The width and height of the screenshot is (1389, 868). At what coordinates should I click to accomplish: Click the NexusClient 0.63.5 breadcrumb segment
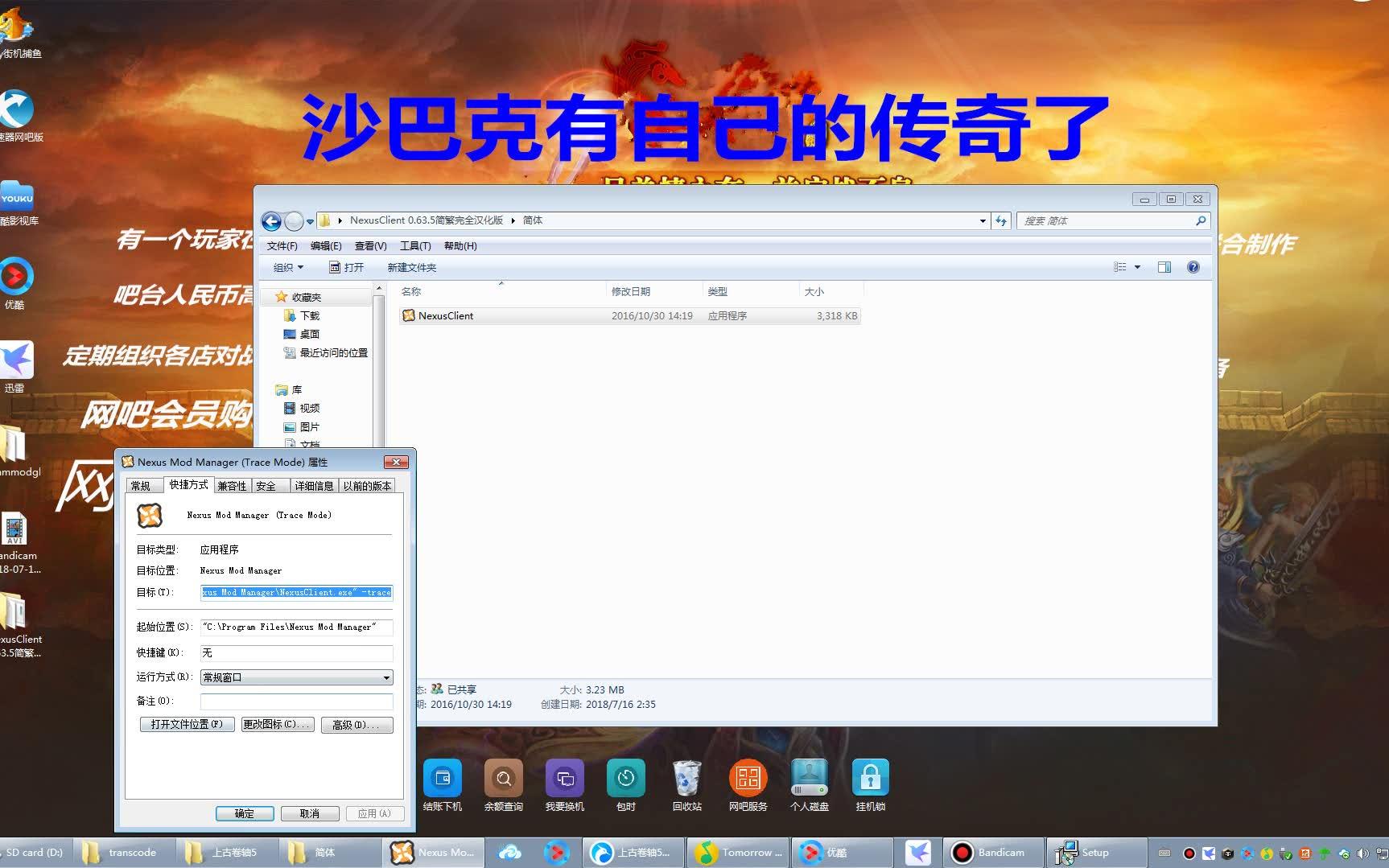pos(427,220)
